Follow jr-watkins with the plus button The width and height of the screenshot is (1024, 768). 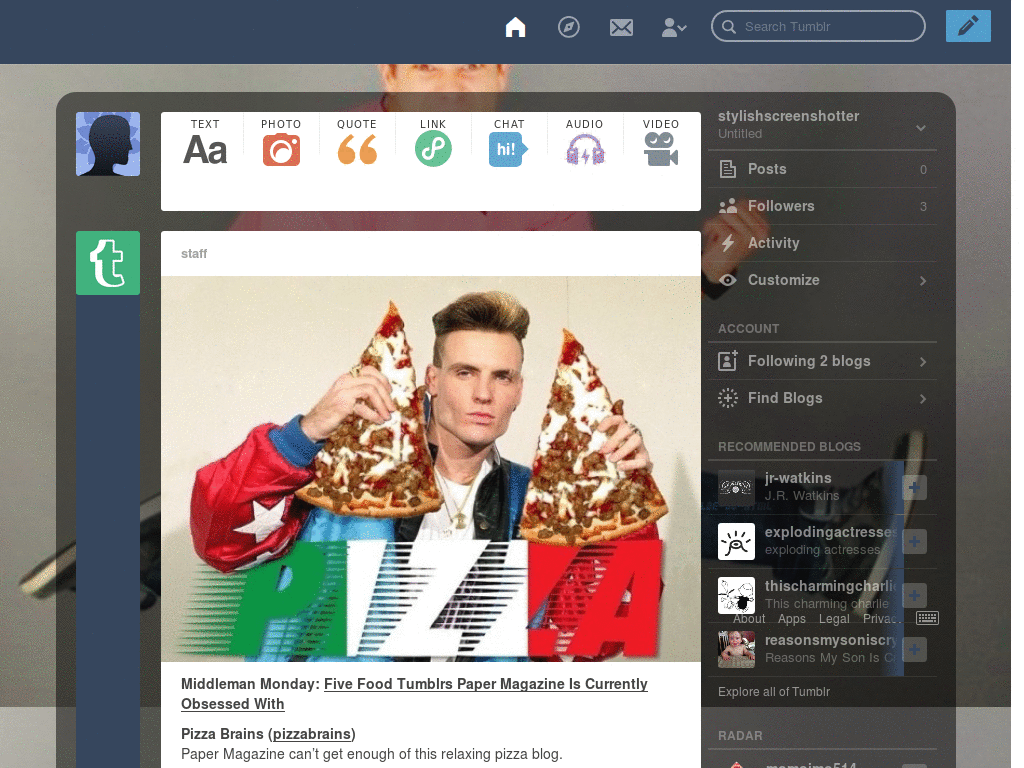click(x=914, y=487)
